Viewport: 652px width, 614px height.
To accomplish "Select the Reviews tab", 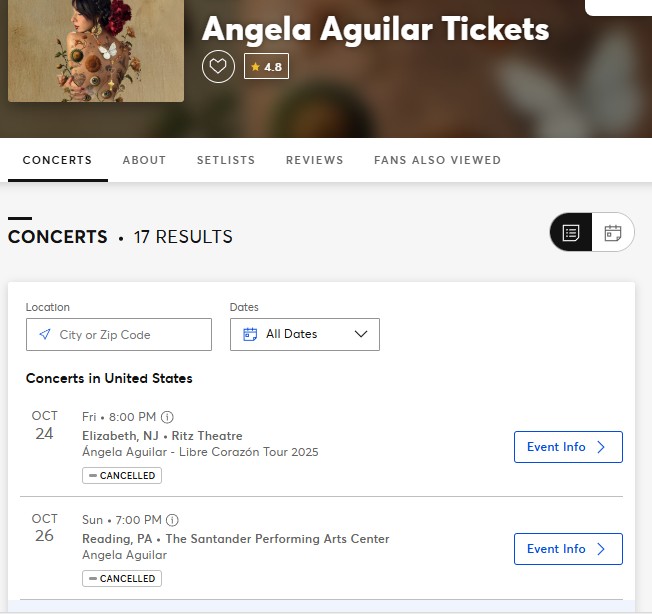I will 314,160.
